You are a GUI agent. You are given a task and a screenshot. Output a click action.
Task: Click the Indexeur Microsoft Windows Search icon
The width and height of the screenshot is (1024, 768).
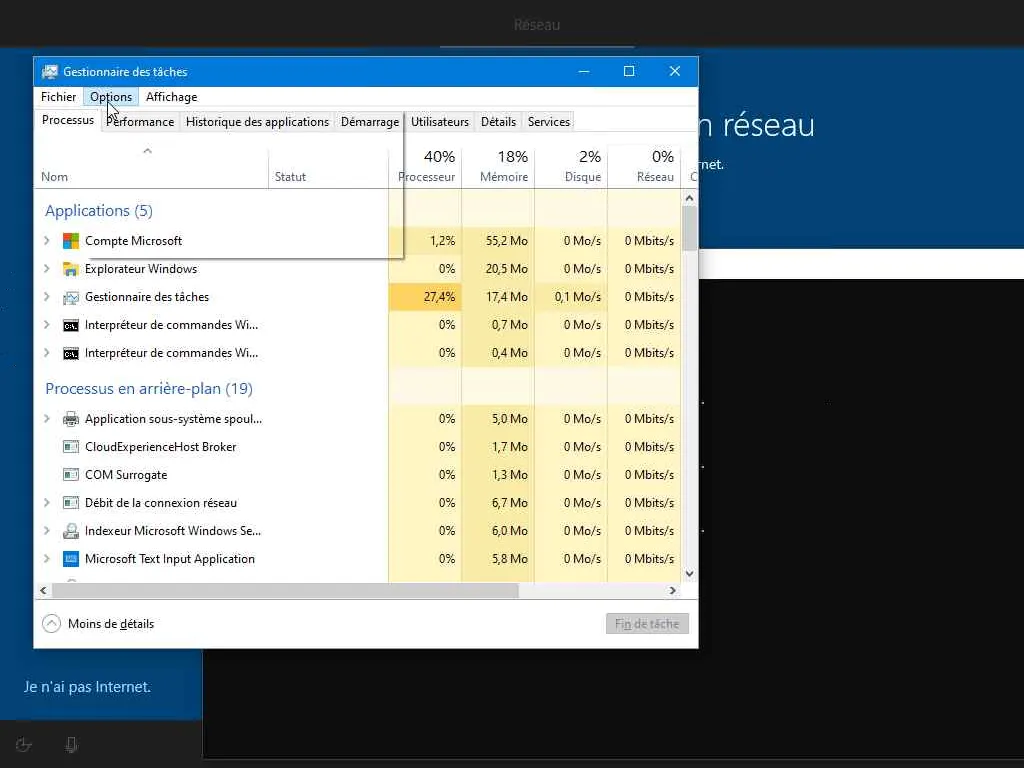point(71,531)
